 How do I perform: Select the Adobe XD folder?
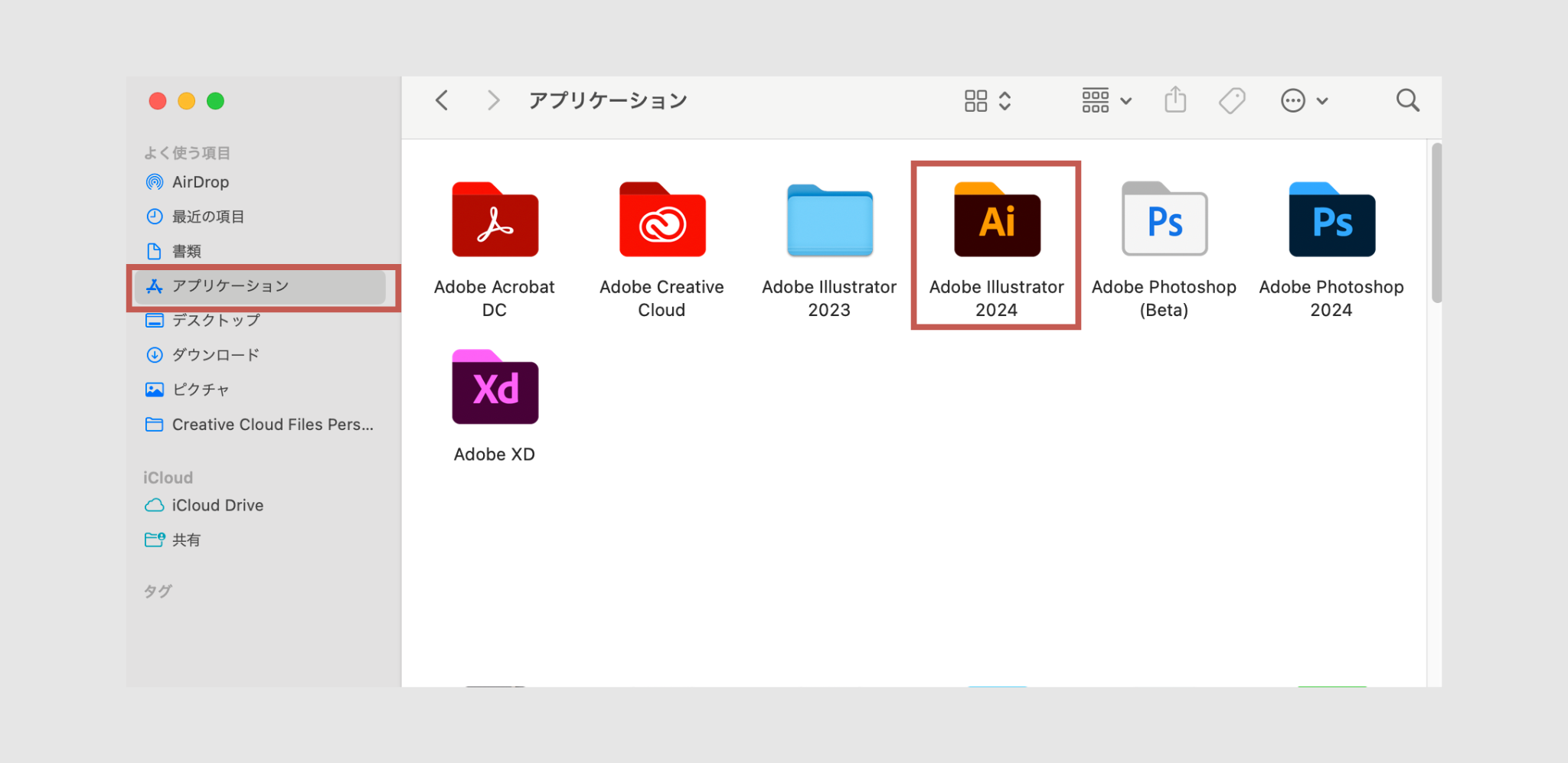coord(495,389)
